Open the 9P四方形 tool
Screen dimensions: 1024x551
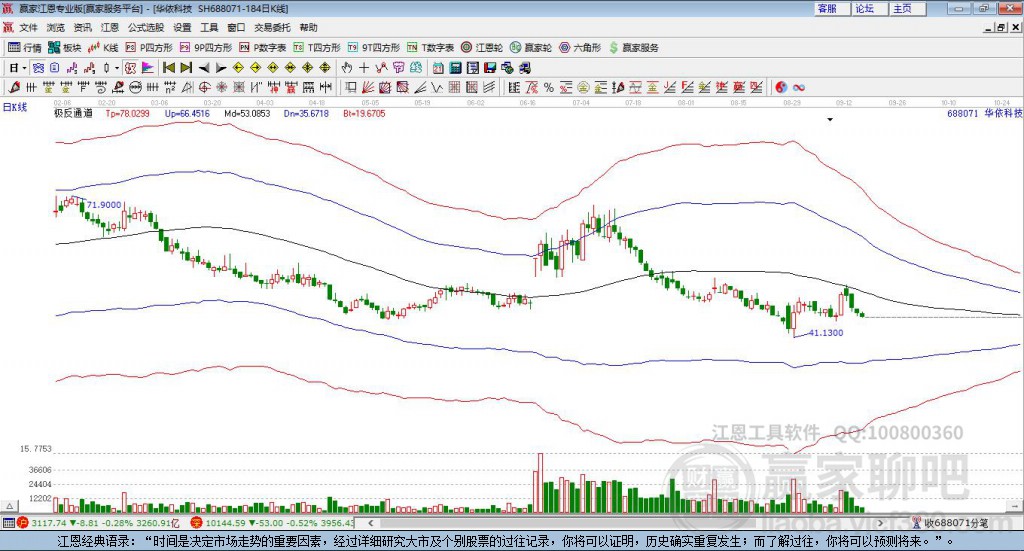click(x=206, y=48)
